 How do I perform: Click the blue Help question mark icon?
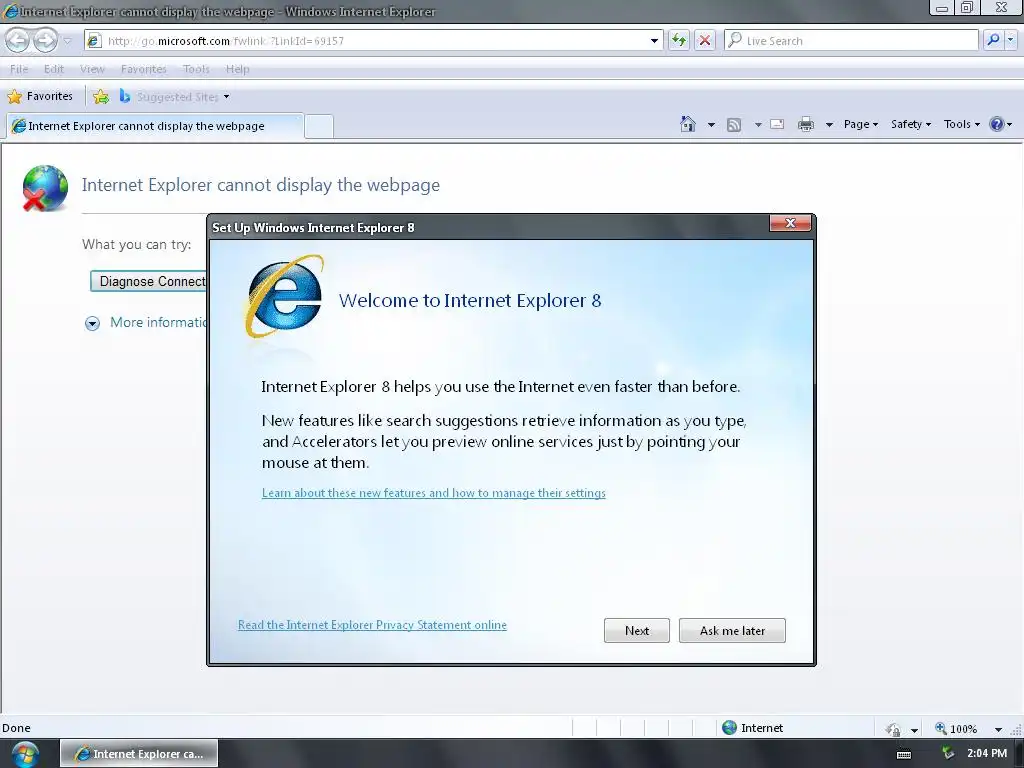(997, 124)
